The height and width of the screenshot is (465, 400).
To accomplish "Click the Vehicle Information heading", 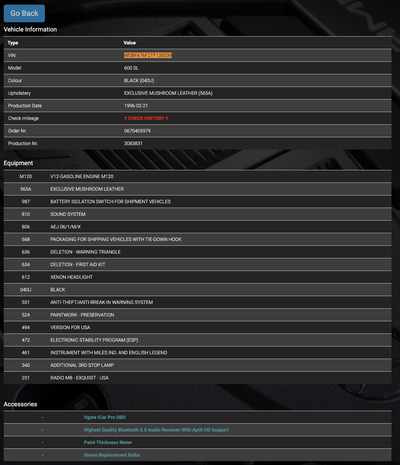I will pos(30,29).
